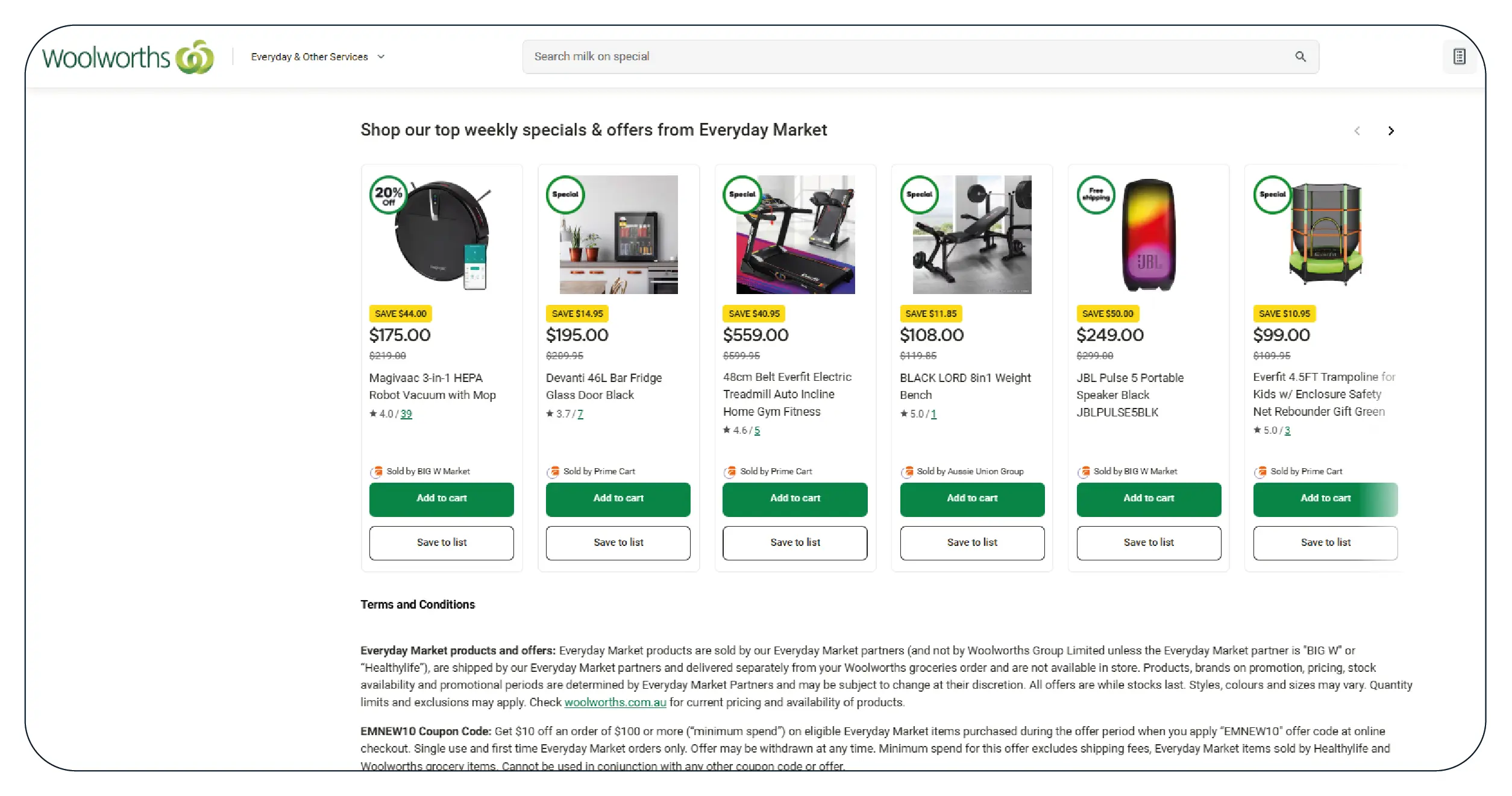Open Devanti 46L Bar Fridge title
Viewport: 1512px width, 796px height.
[603, 386]
